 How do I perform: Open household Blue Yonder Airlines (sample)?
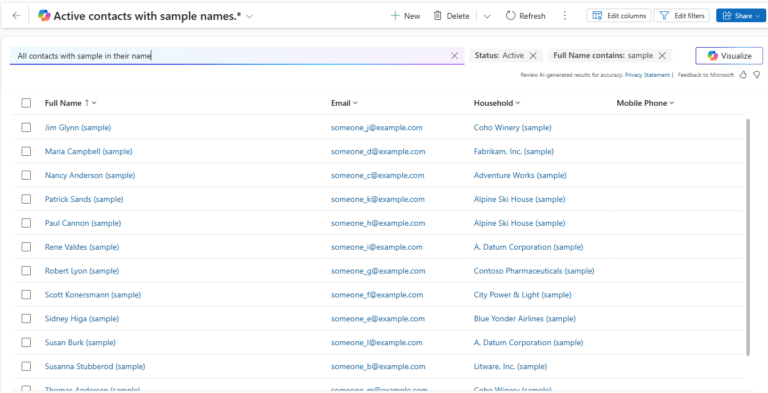(x=525, y=319)
